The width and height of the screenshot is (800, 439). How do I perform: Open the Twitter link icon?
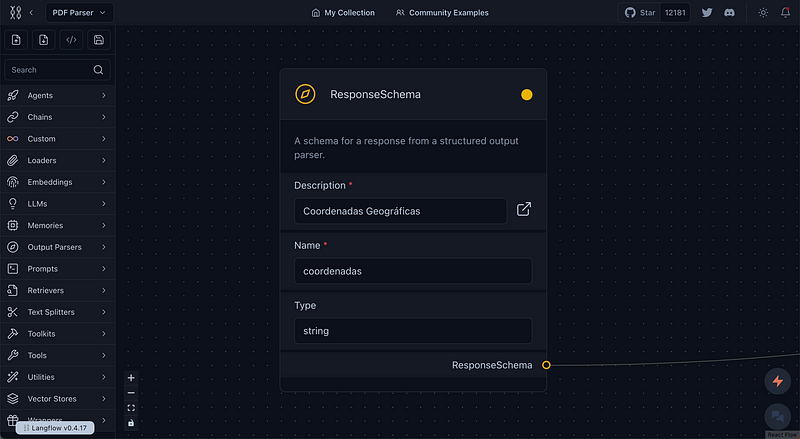[x=707, y=13]
